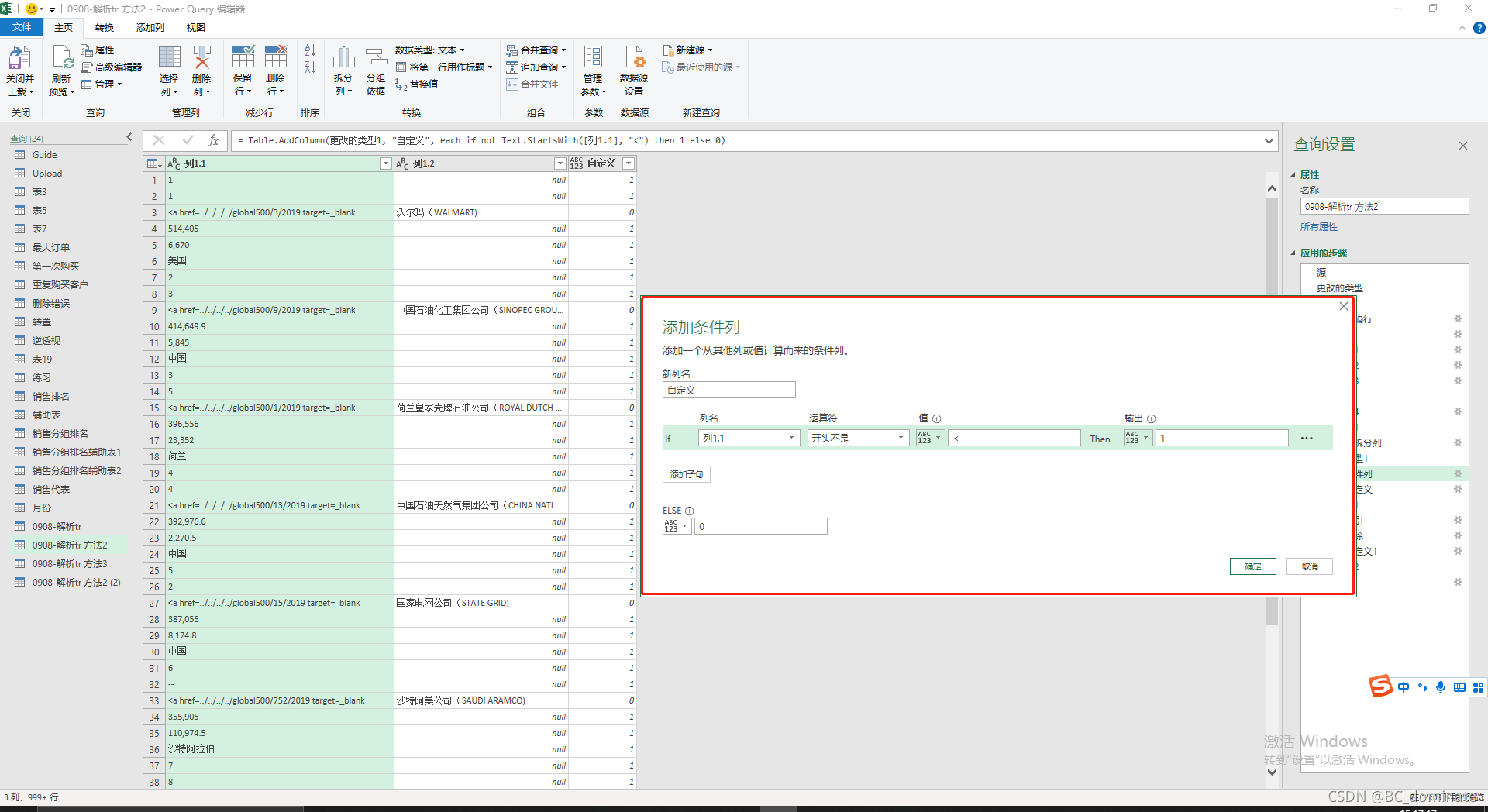The height and width of the screenshot is (812, 1488).
Task: Click 取消 in the conditional column dialog
Action: tap(1310, 566)
